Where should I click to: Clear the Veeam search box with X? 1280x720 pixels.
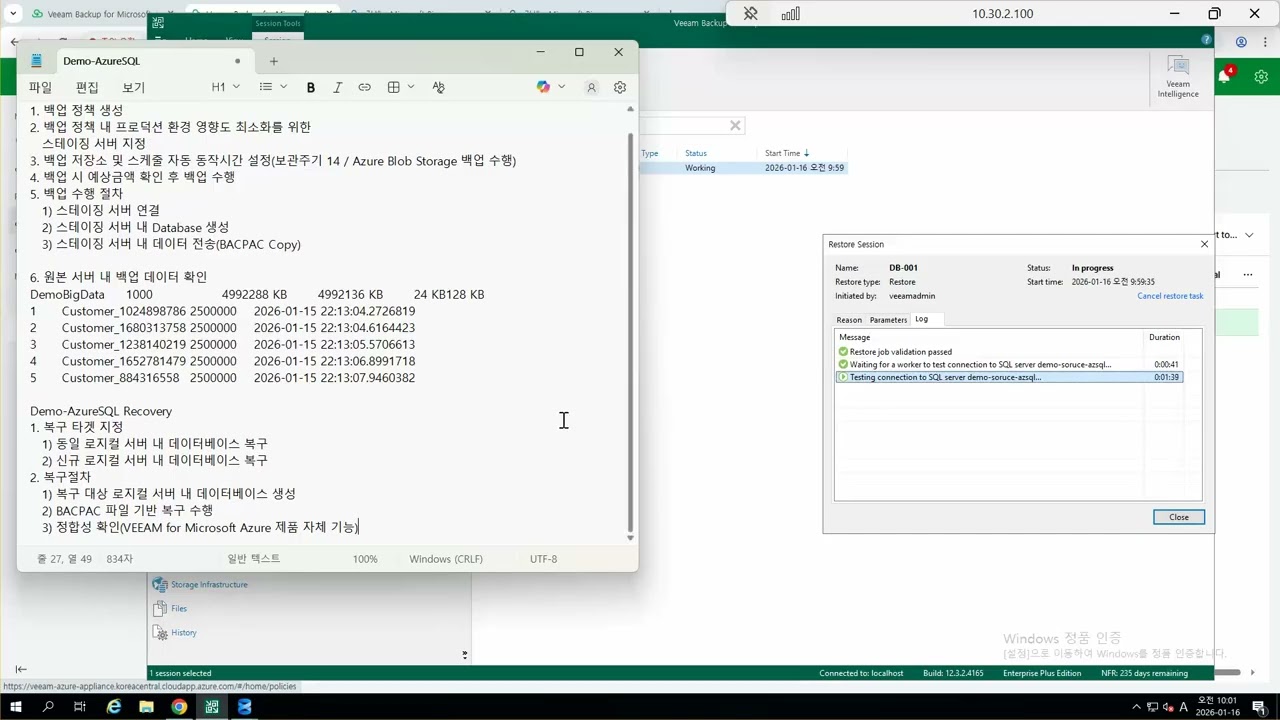[x=735, y=125]
